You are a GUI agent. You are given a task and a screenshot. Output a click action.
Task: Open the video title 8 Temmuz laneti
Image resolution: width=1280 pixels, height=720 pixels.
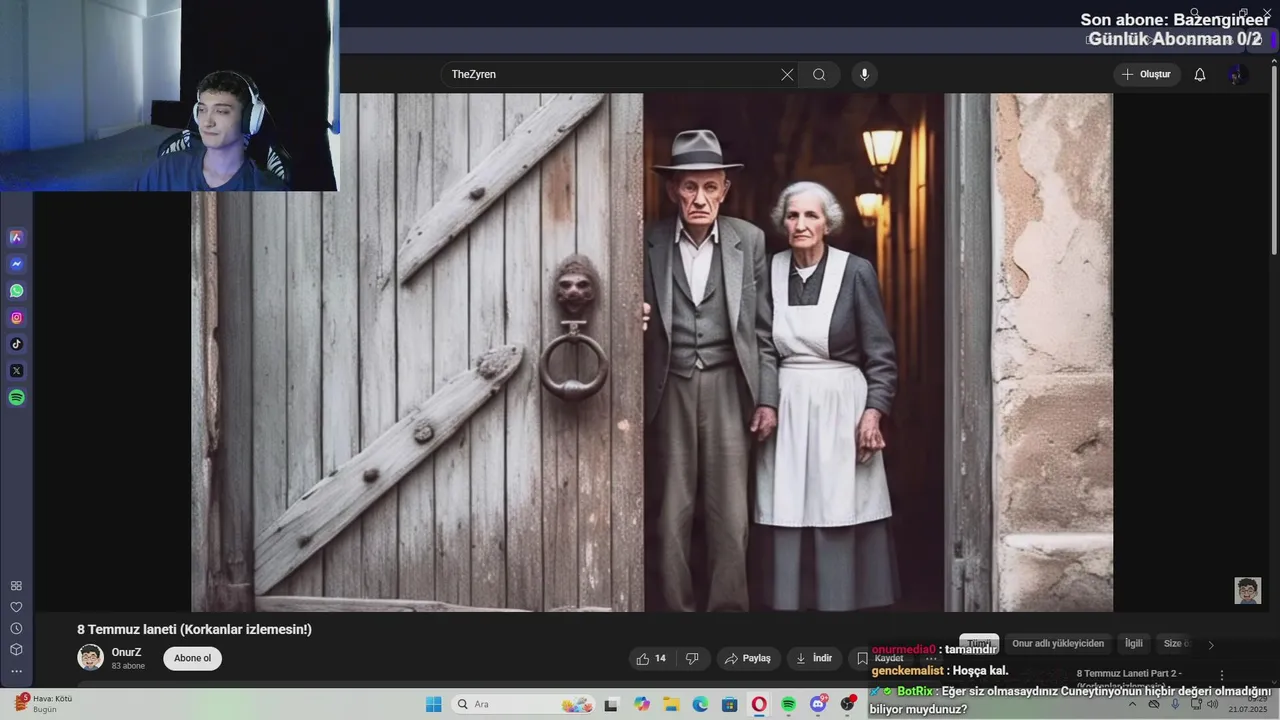click(x=194, y=629)
